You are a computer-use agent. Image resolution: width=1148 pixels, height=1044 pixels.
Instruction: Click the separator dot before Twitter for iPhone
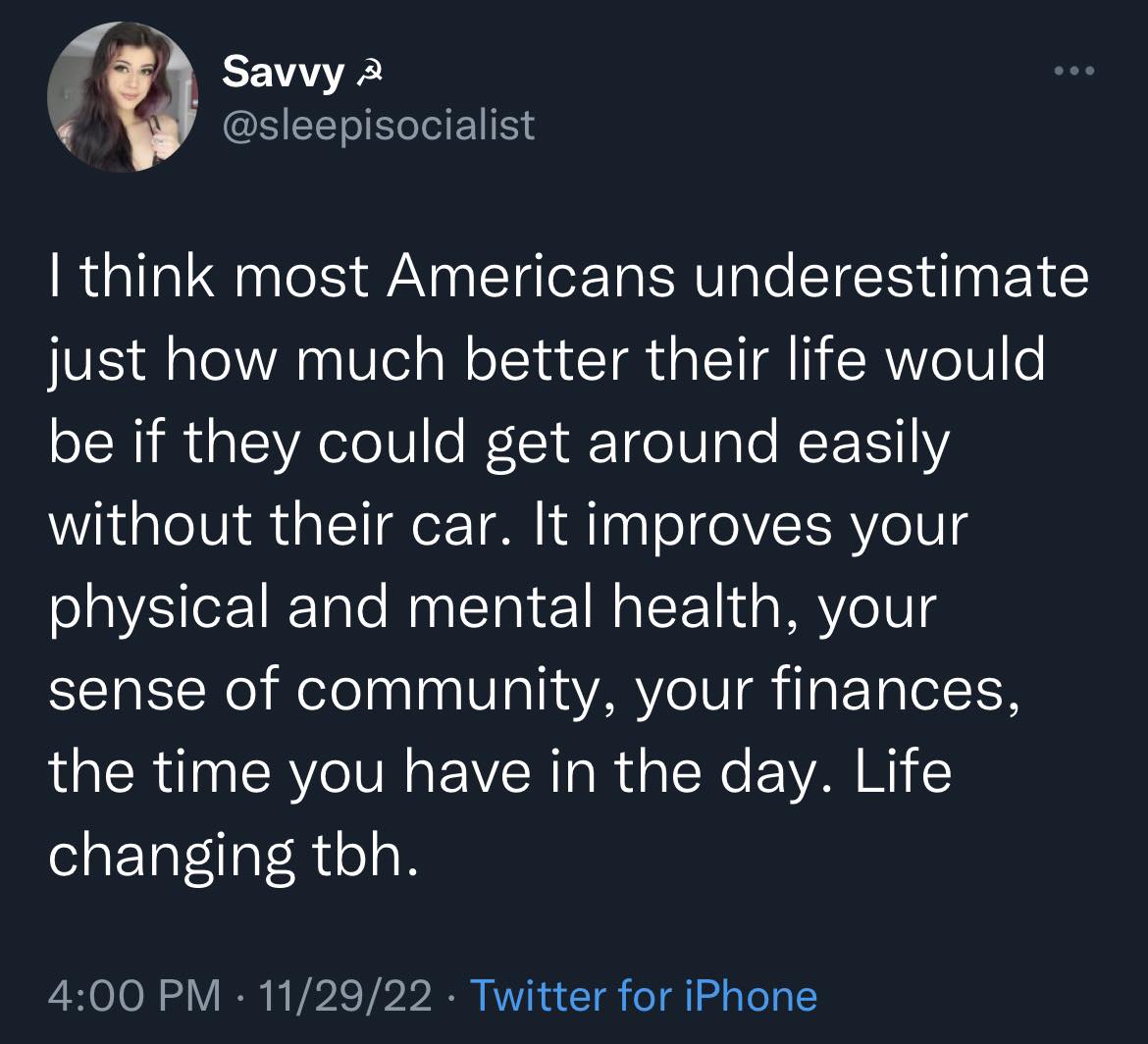coord(452,996)
